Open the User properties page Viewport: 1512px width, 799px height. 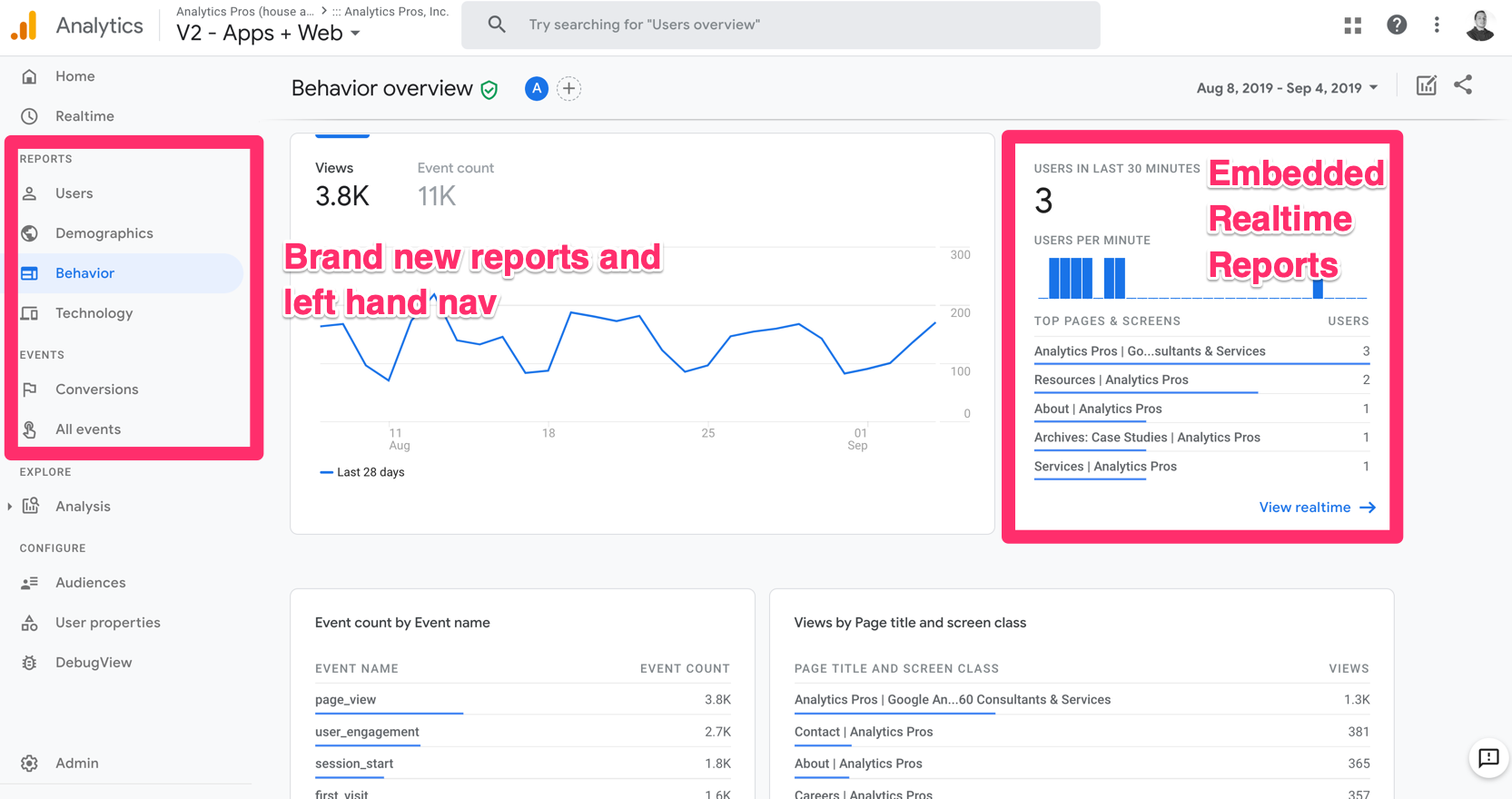tap(108, 623)
